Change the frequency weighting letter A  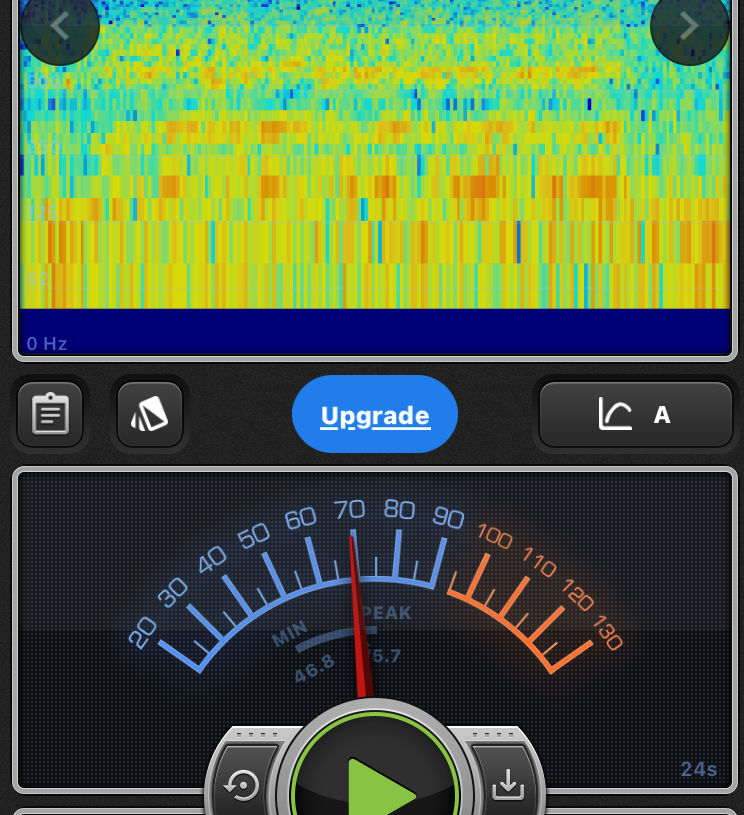pyautogui.click(x=662, y=415)
